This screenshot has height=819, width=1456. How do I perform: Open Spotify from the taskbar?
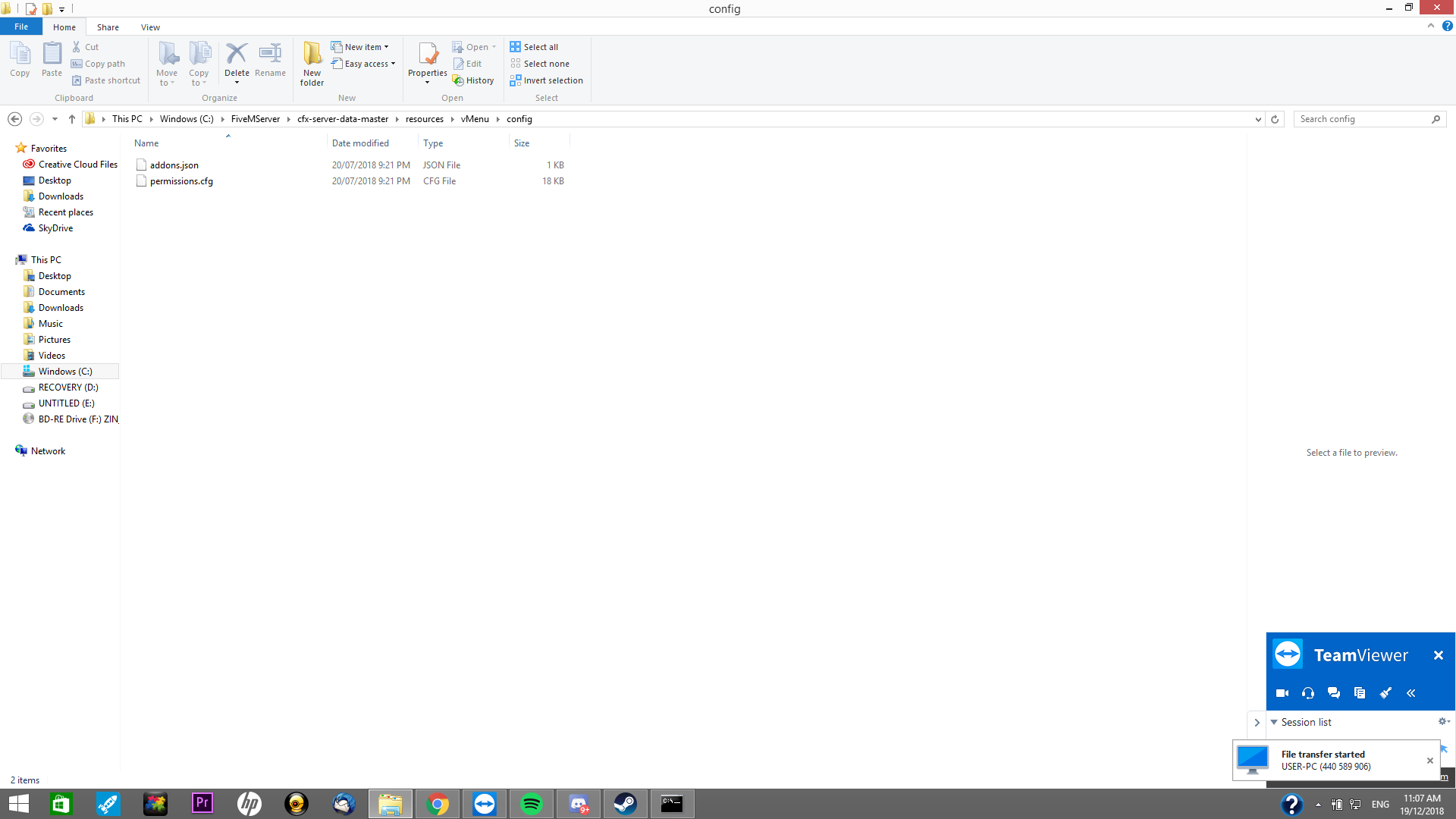click(x=532, y=804)
